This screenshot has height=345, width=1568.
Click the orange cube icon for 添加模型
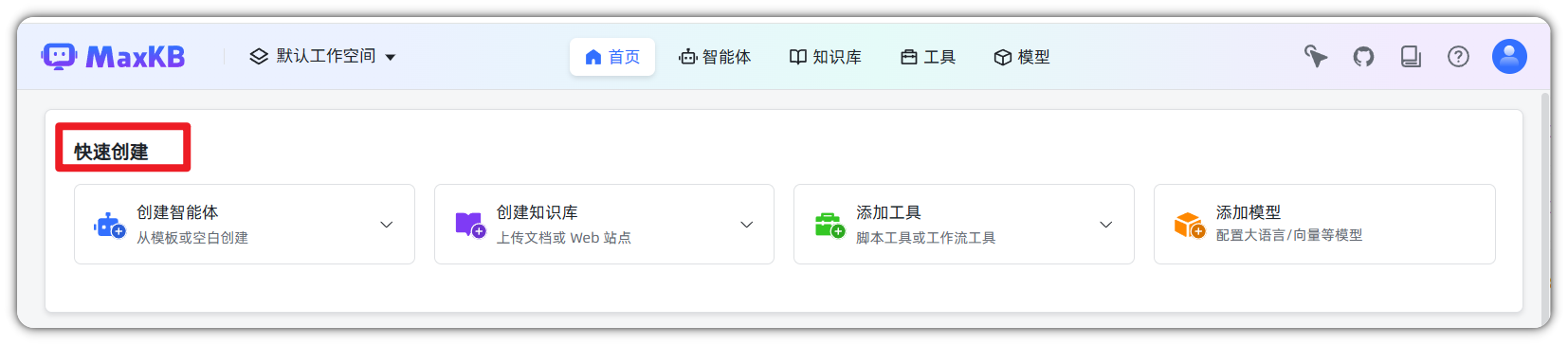1189,225
